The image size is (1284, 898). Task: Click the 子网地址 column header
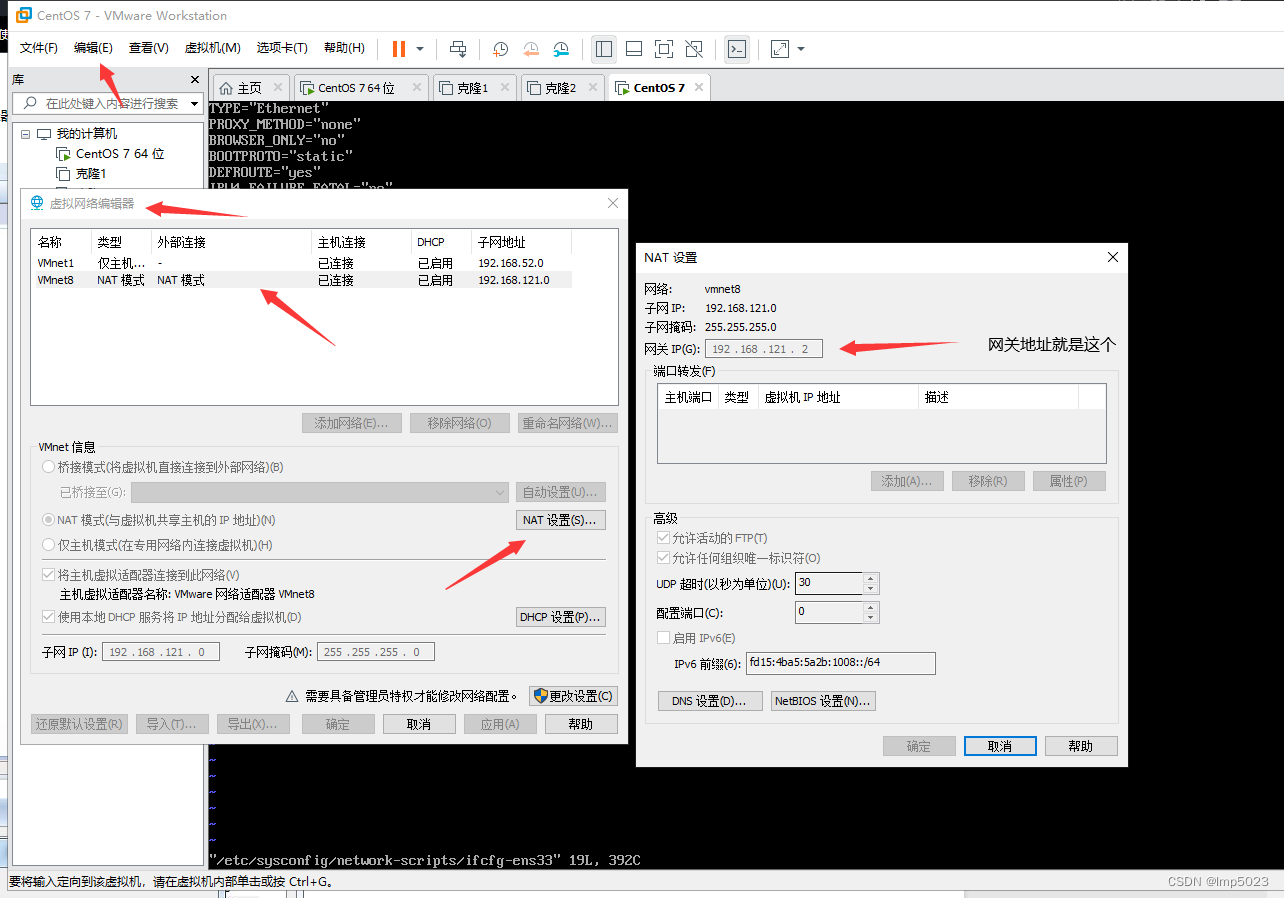[x=521, y=242]
